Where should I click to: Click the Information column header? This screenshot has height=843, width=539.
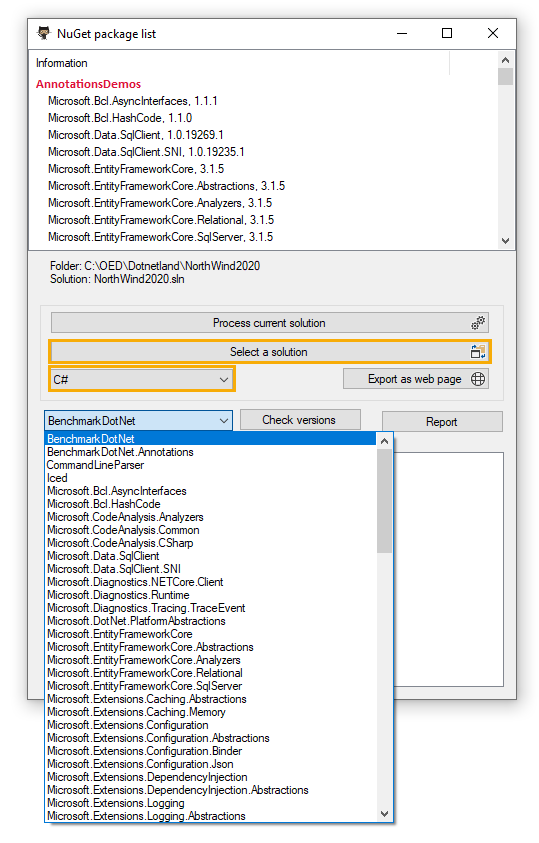point(240,63)
